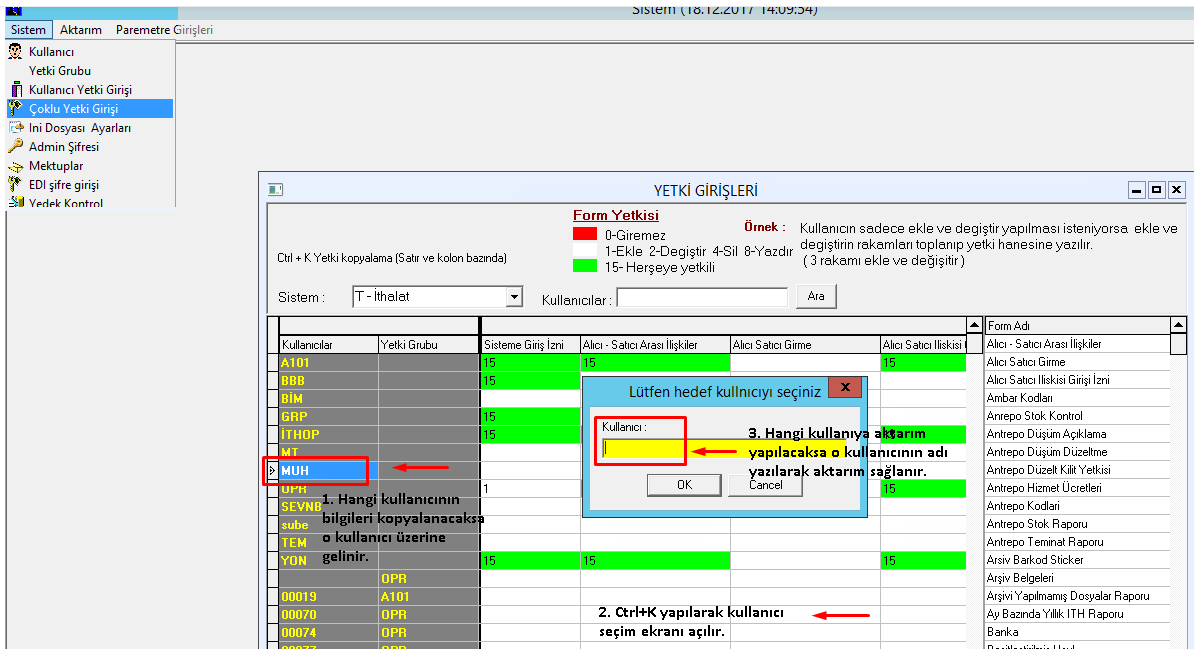This screenshot has height=654, width=1194.
Task: Close the Lütfen hedef kullanıcıyı seçiniz dialog
Action: 844,388
